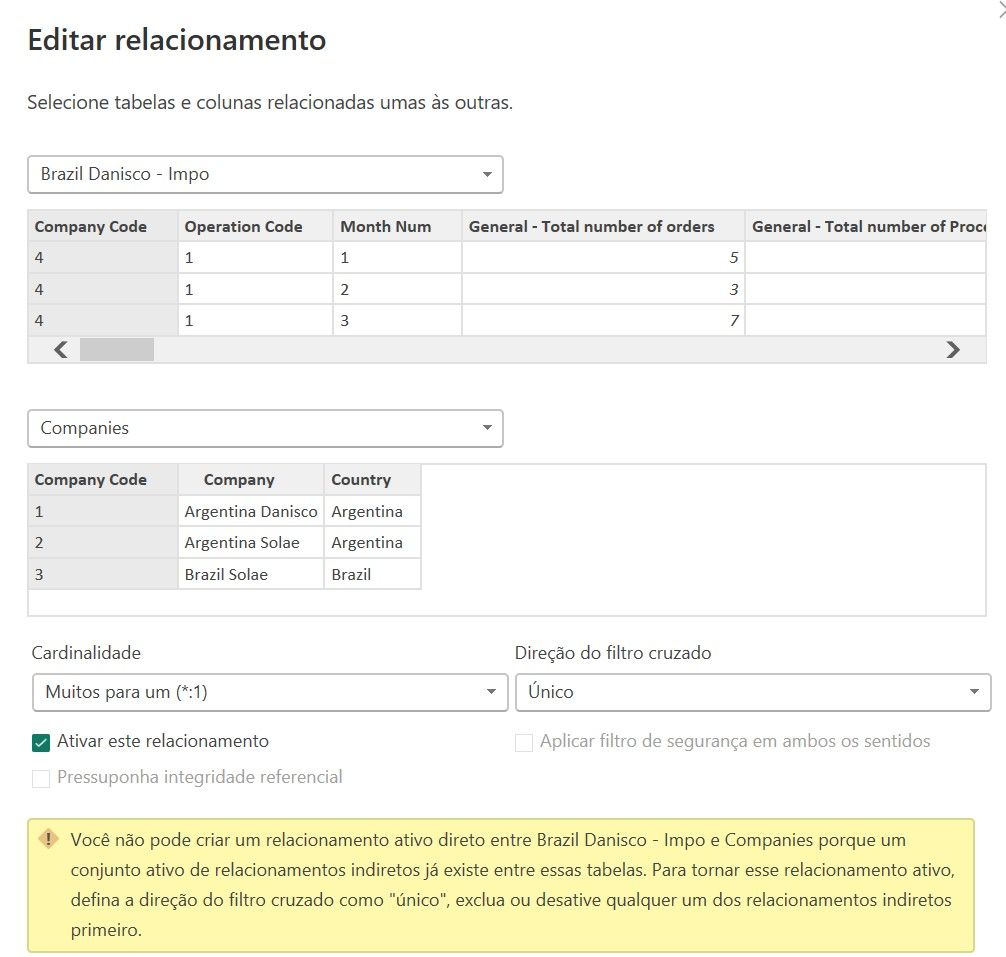
Task: Open the Cardinalidade dropdown
Action: pyautogui.click(x=270, y=692)
